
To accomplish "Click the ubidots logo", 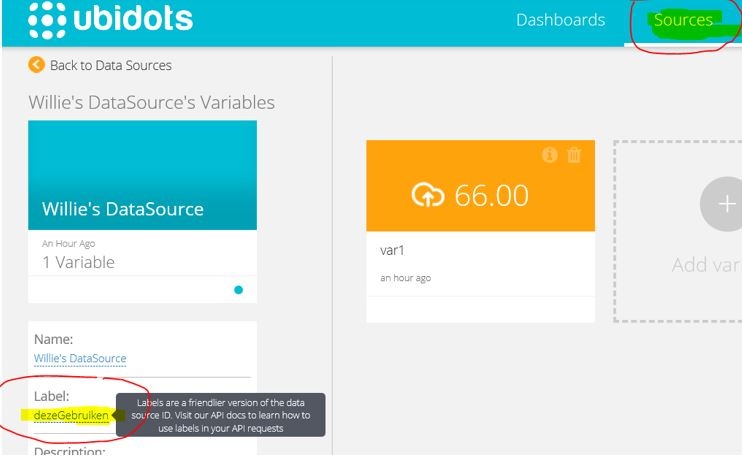I will [x=110, y=20].
